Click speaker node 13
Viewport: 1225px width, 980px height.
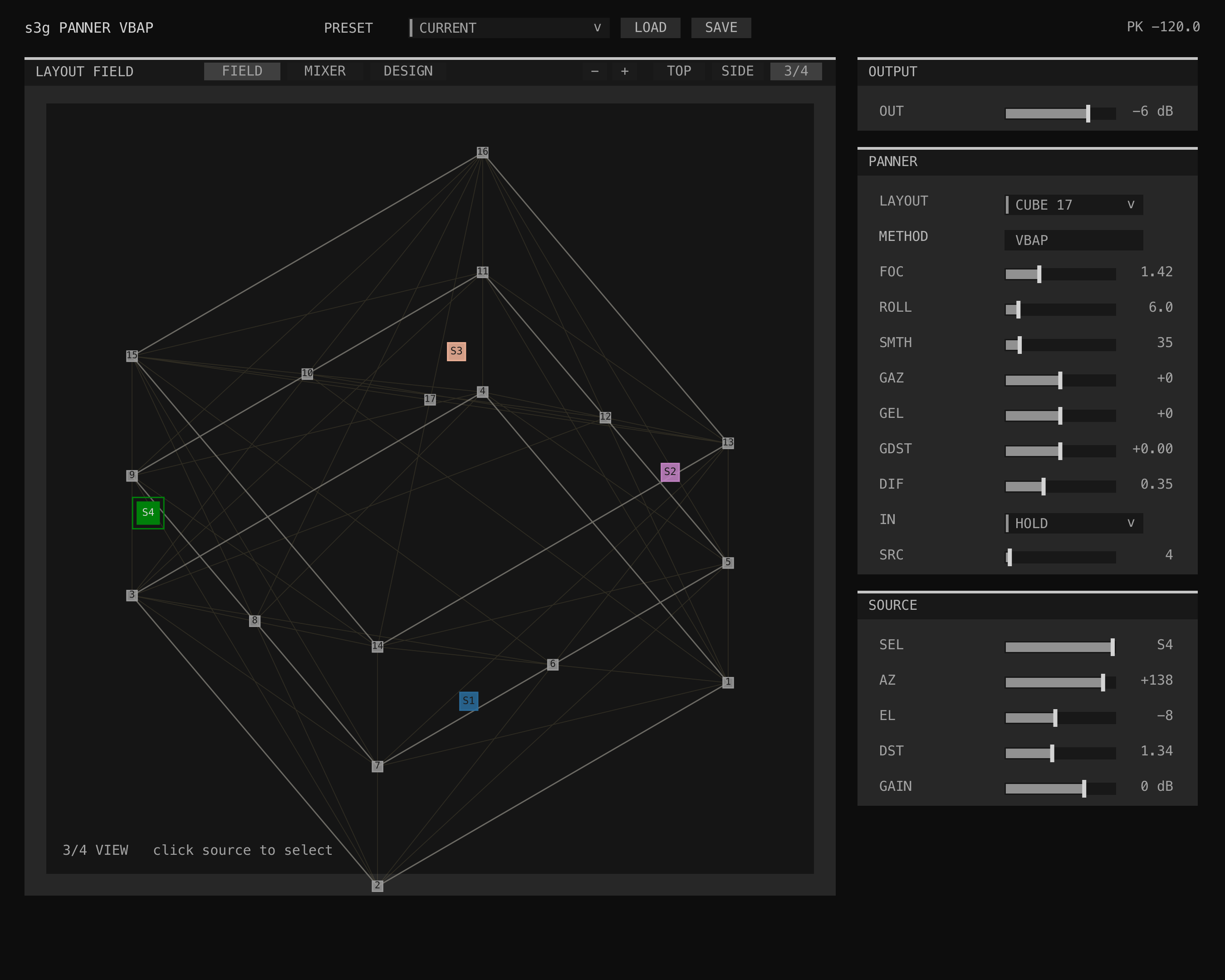[x=728, y=442]
